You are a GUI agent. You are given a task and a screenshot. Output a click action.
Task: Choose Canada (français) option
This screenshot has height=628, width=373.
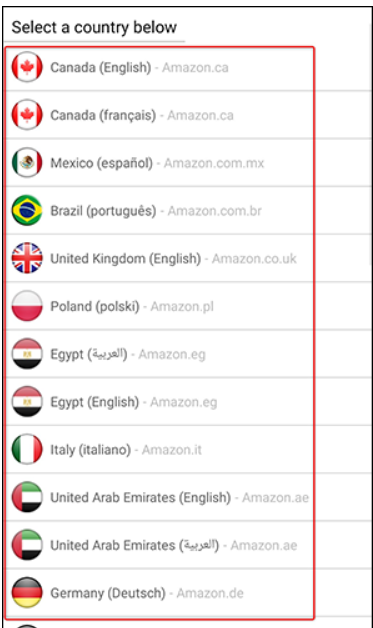tap(159, 115)
